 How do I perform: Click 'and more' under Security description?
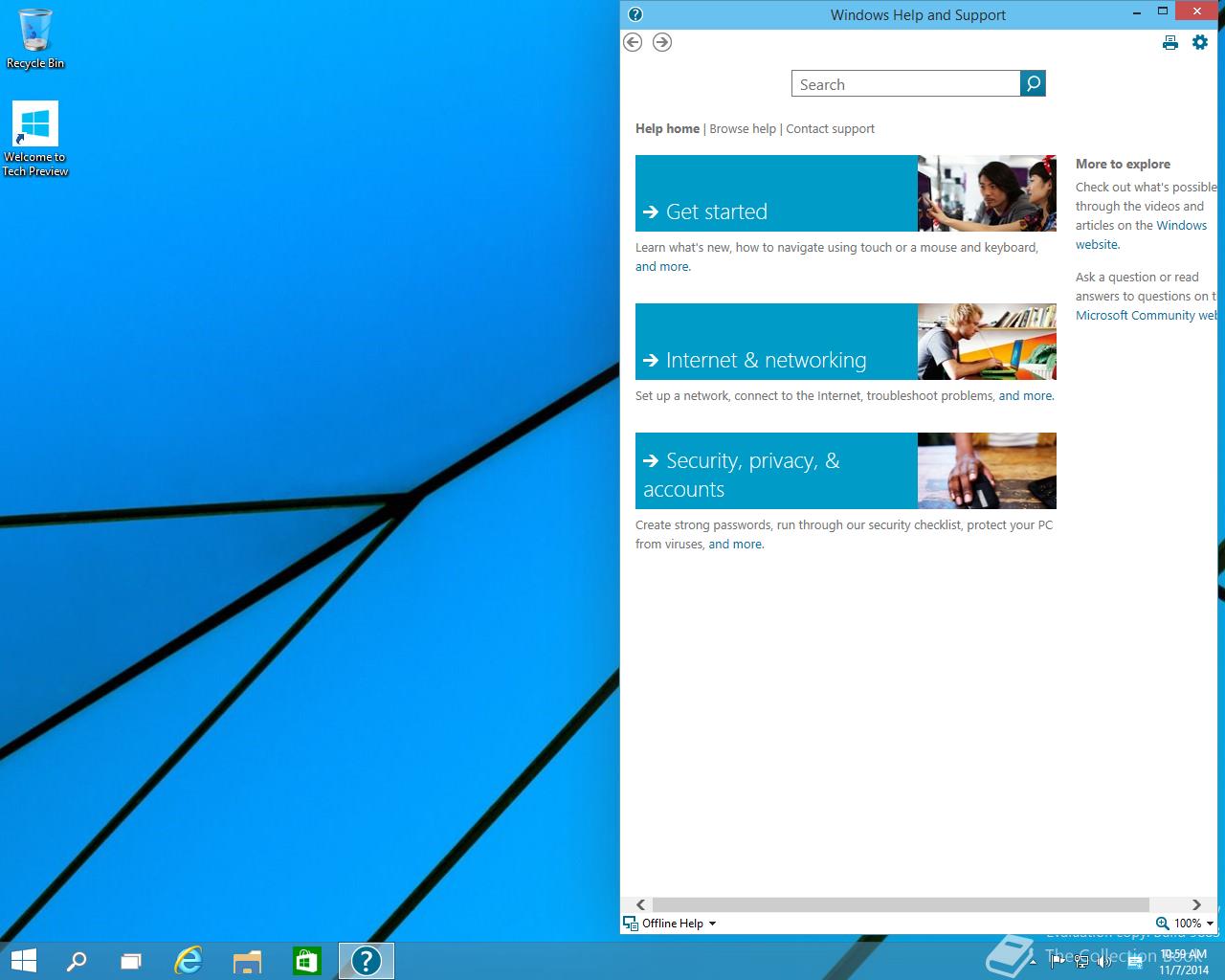735,545
